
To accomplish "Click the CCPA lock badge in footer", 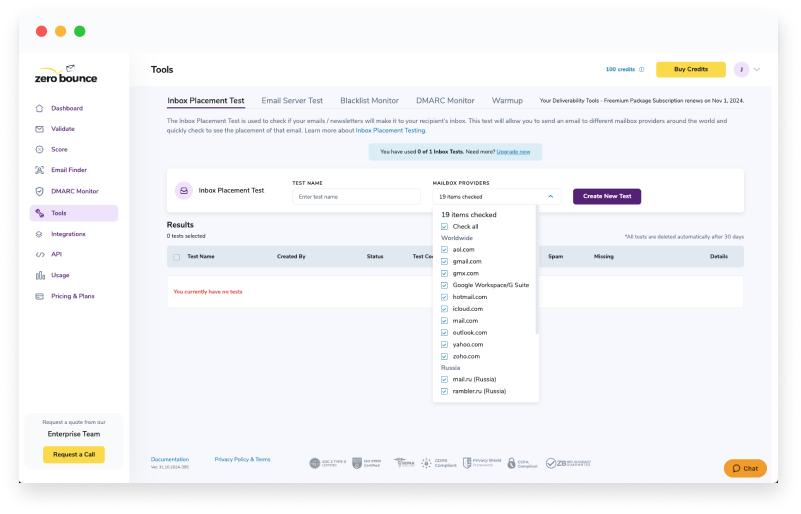I will 522,463.
